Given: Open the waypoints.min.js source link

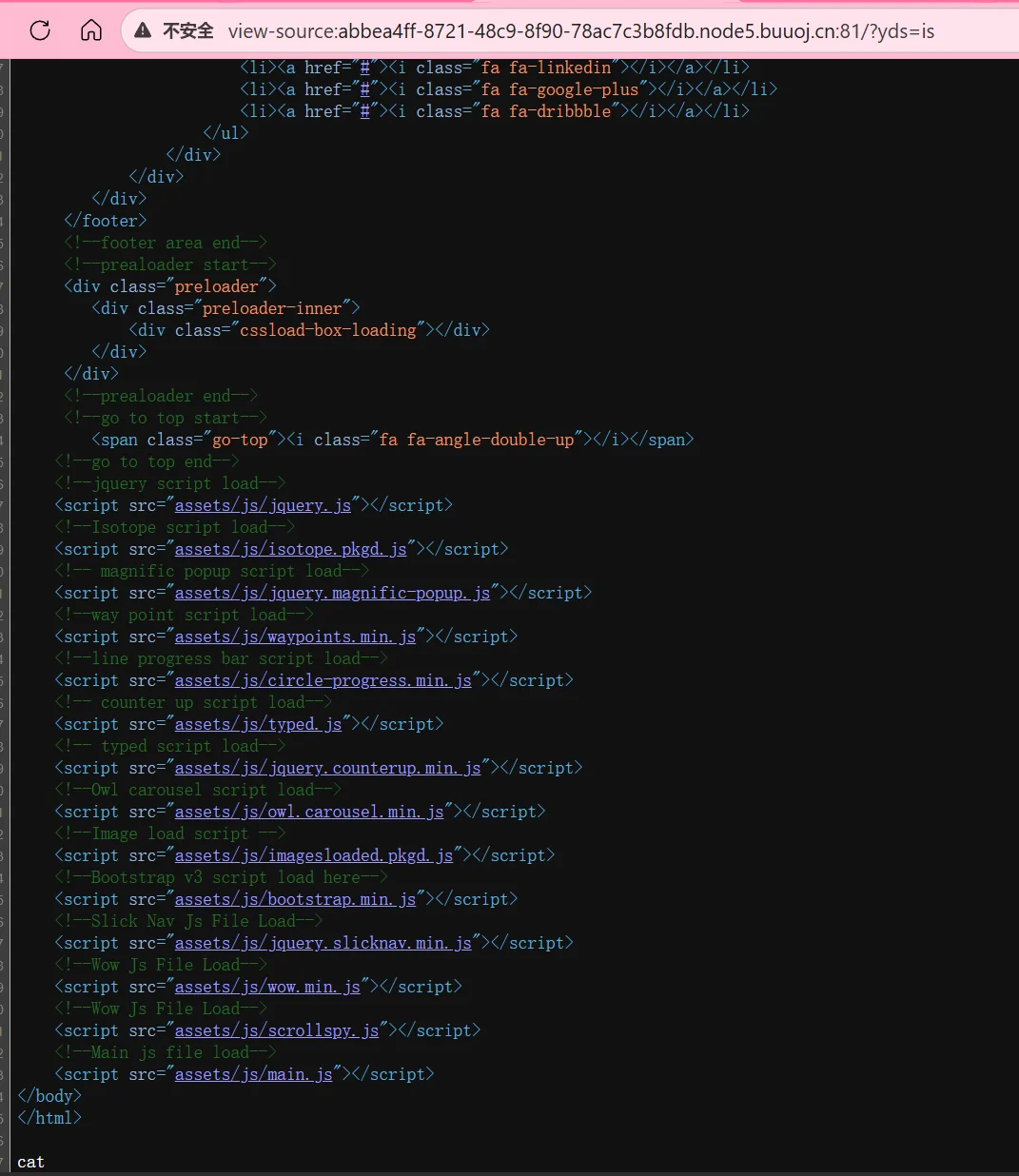Looking at the screenshot, I should click(x=295, y=637).
